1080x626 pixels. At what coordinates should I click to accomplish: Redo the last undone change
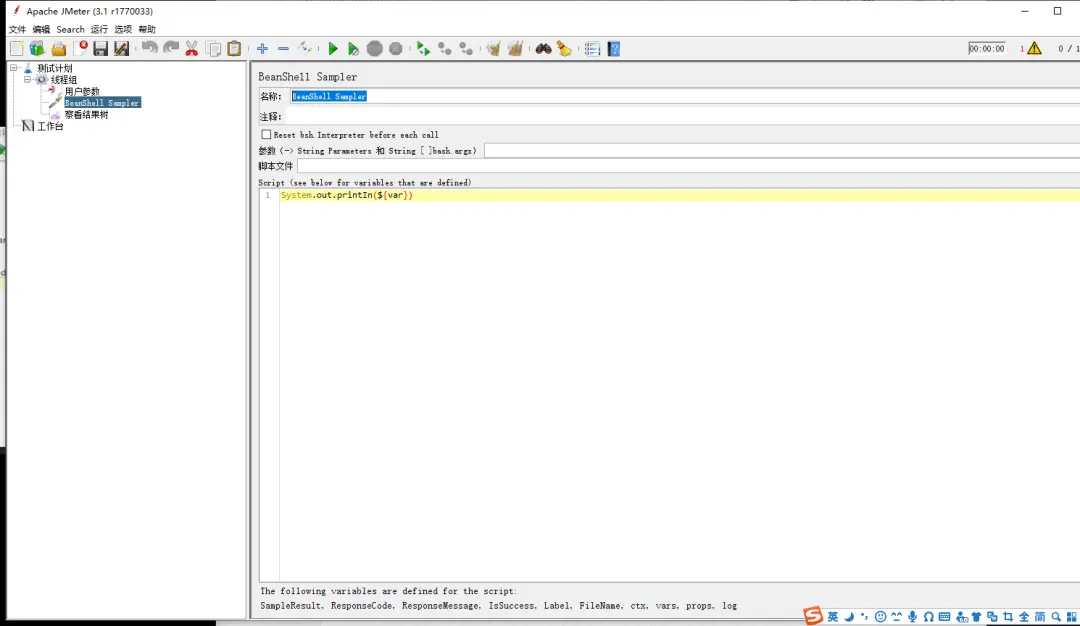tap(171, 48)
